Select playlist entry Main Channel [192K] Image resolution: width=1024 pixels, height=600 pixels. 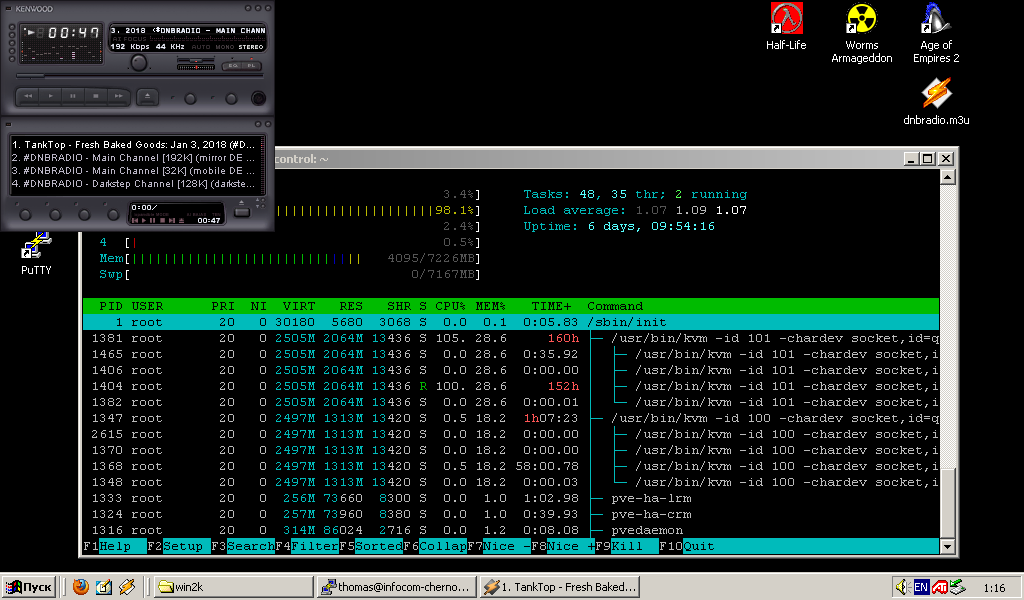point(133,158)
